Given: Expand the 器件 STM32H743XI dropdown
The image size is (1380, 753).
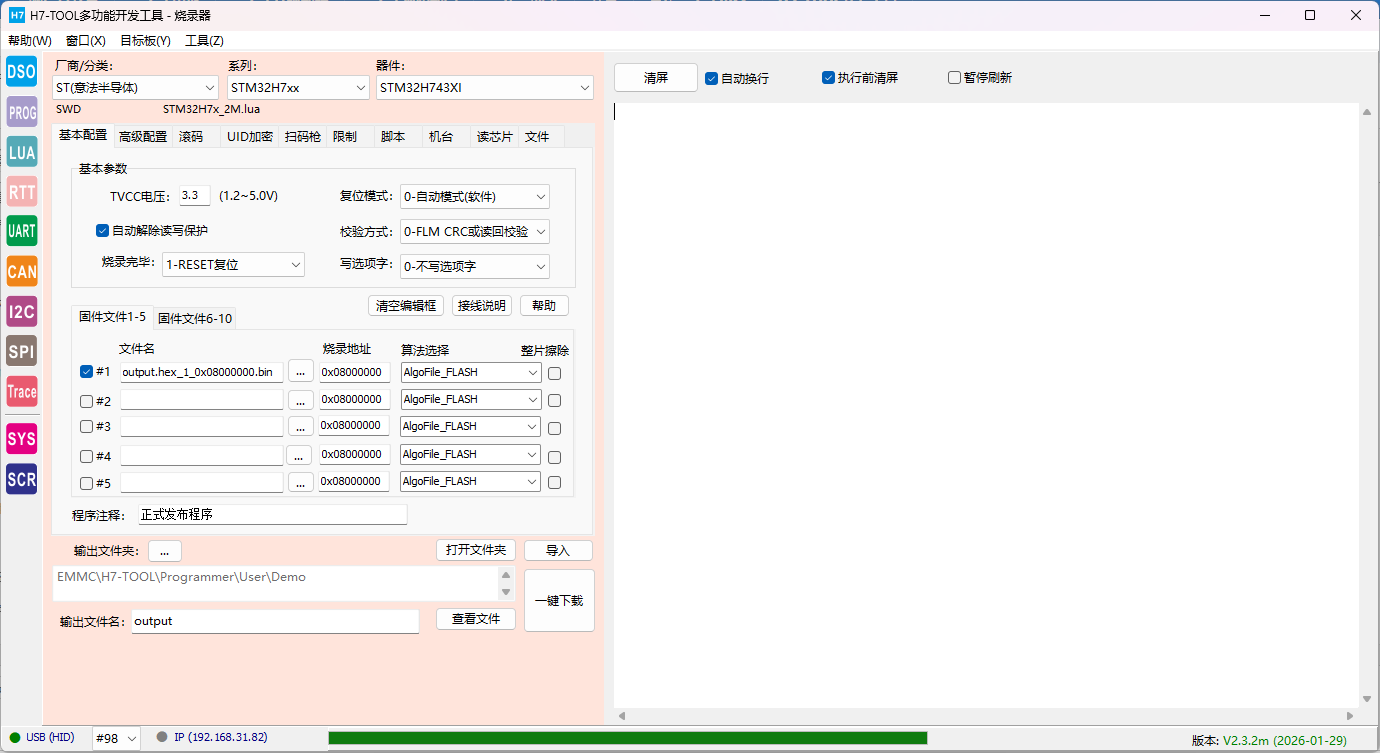Looking at the screenshot, I should tap(485, 88).
